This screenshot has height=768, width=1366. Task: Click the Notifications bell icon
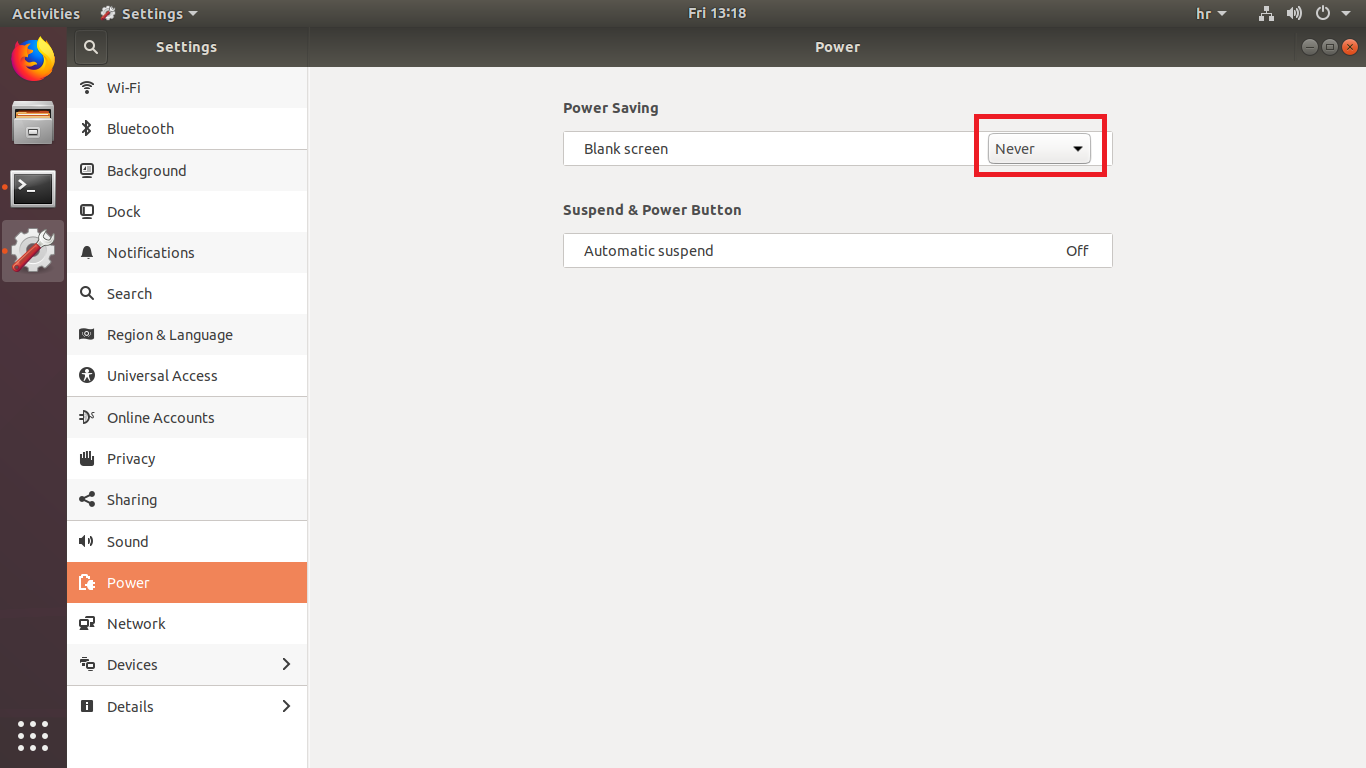87,253
